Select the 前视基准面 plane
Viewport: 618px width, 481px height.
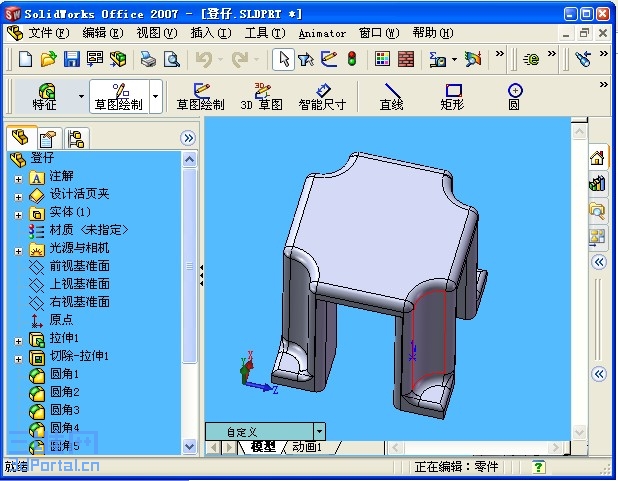pyautogui.click(x=79, y=266)
